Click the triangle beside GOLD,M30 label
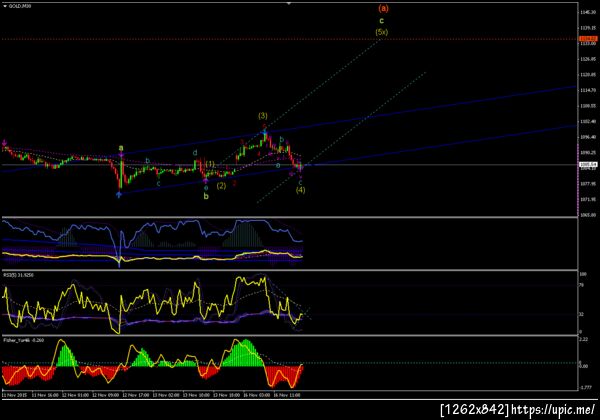Viewport: 600px width, 420px height. pos(5,6)
